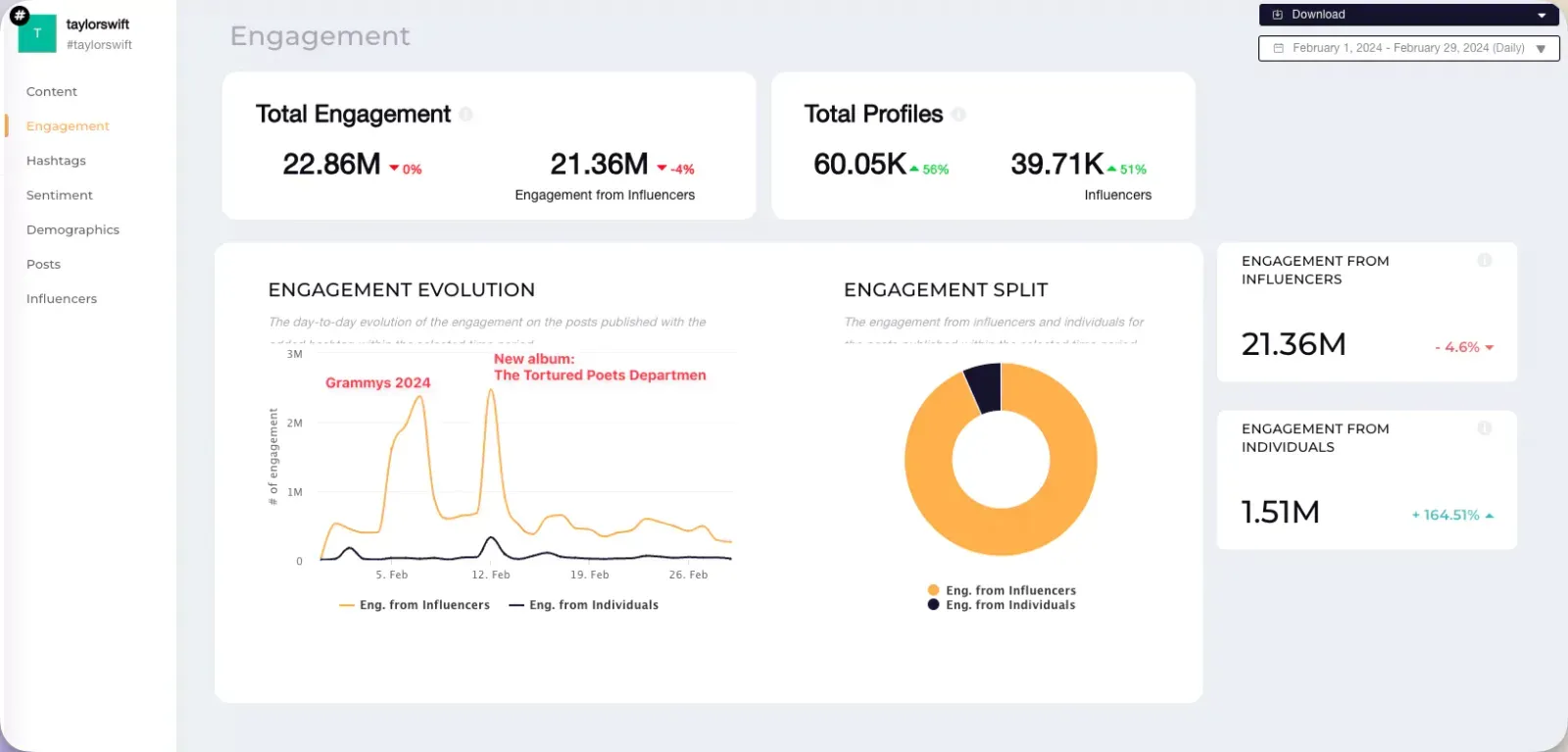Click the green up arrow next to 56%

coord(914,170)
